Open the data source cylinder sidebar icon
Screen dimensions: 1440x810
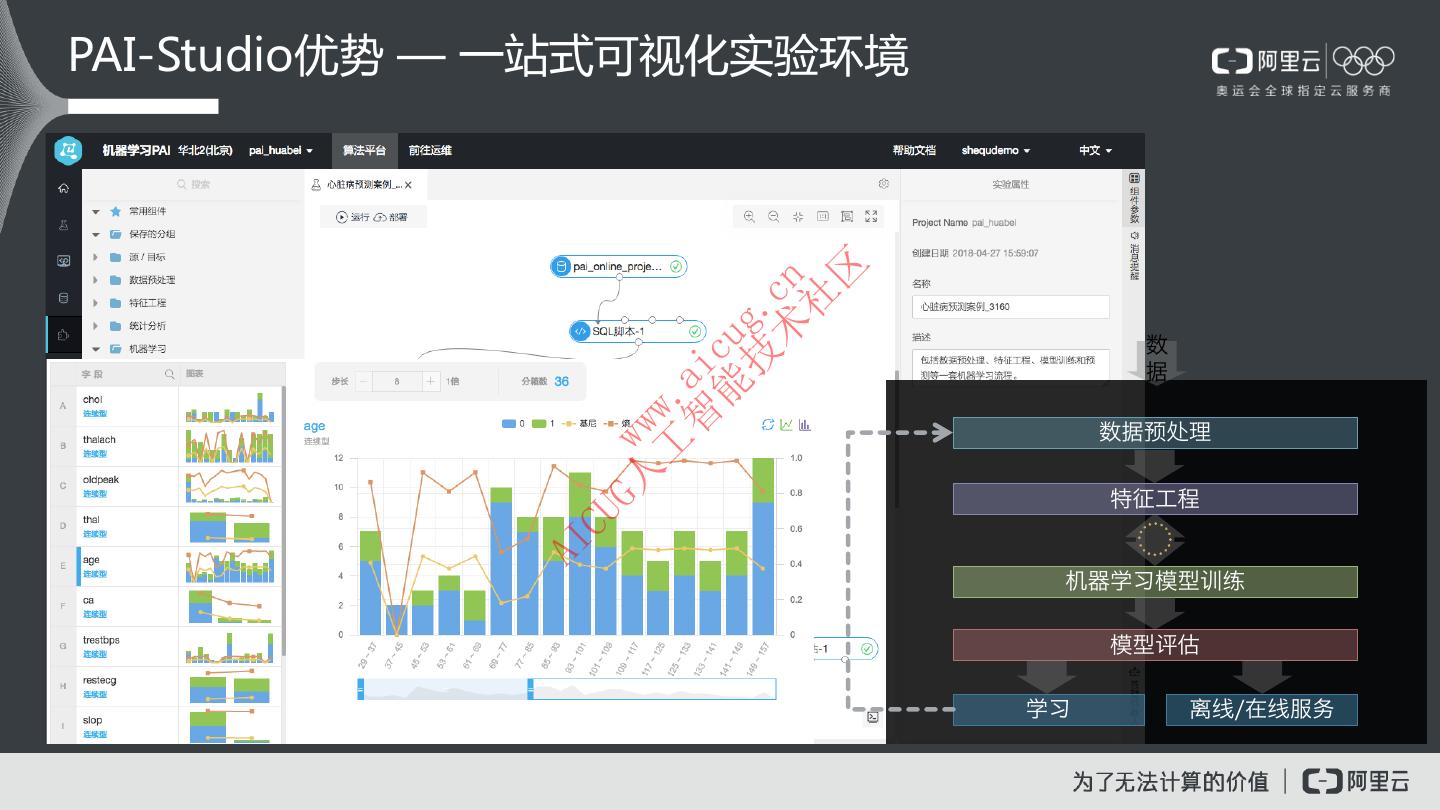click(64, 297)
